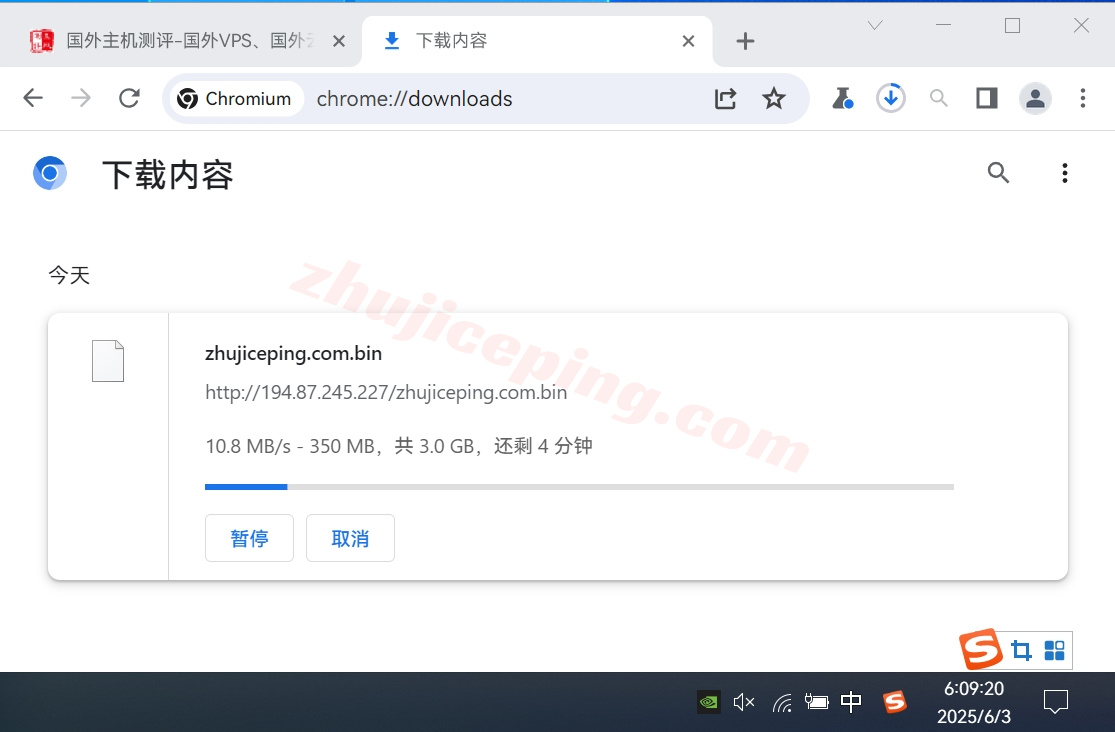Search downloads using page magnifier icon
1115x732 pixels.
click(998, 172)
